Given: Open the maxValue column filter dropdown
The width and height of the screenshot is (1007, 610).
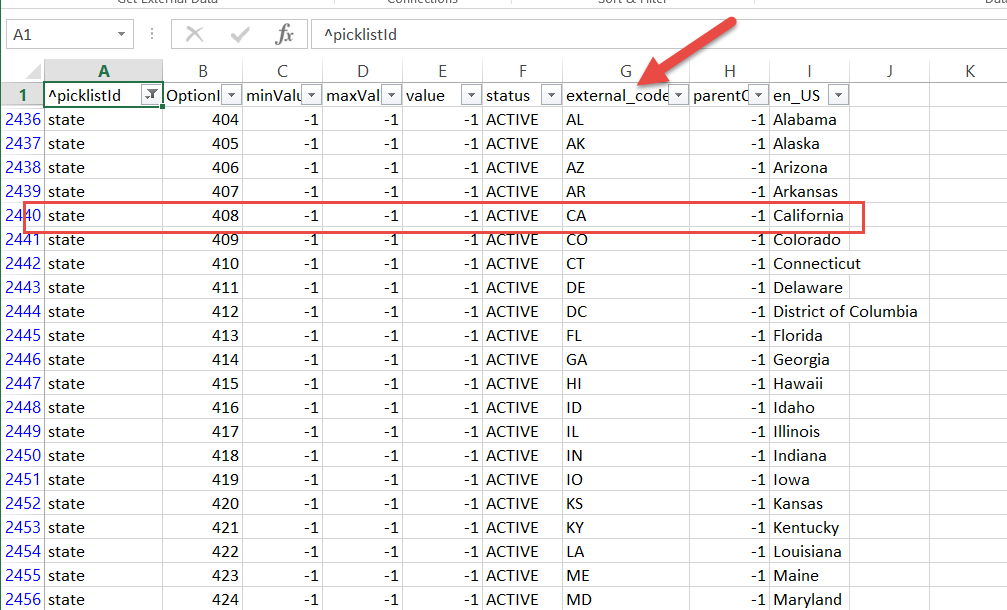Looking at the screenshot, I should point(391,95).
